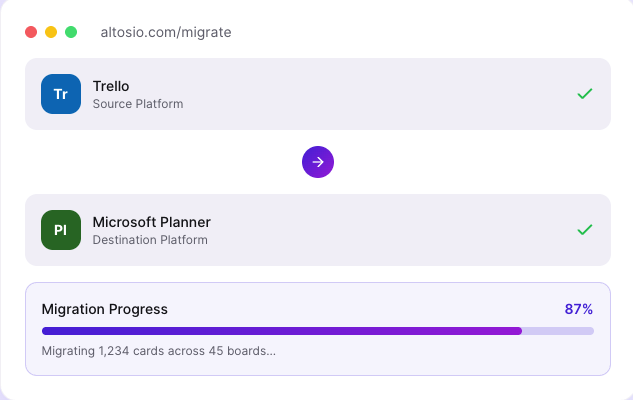Click the "Source Platform" subtitle
633x400 pixels.
point(138,103)
